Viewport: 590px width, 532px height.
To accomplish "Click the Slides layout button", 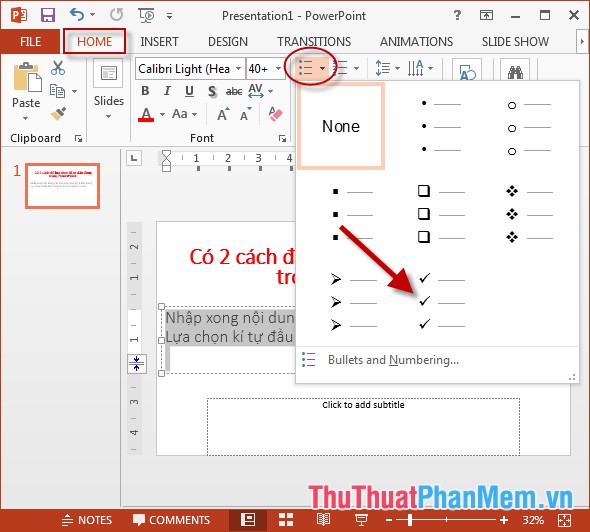I will pos(108,89).
